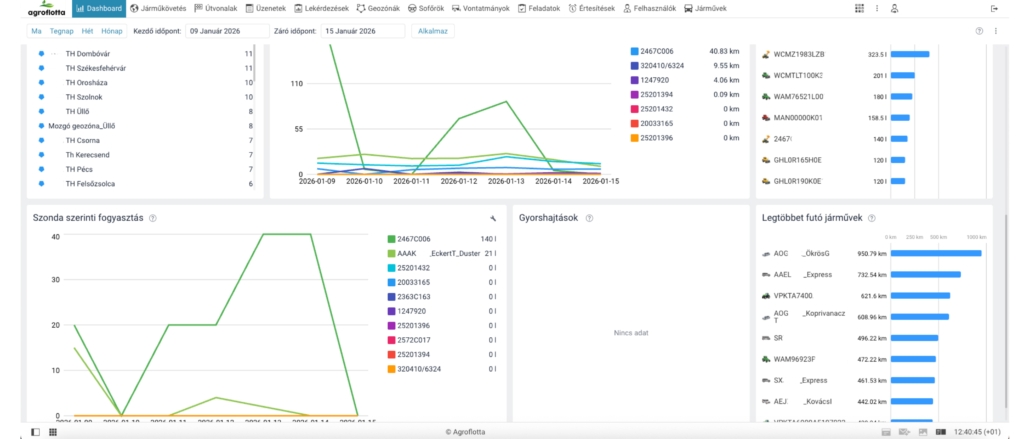1030x439 pixels.
Task: Open the apps grid icon in header
Action: tap(860, 9)
